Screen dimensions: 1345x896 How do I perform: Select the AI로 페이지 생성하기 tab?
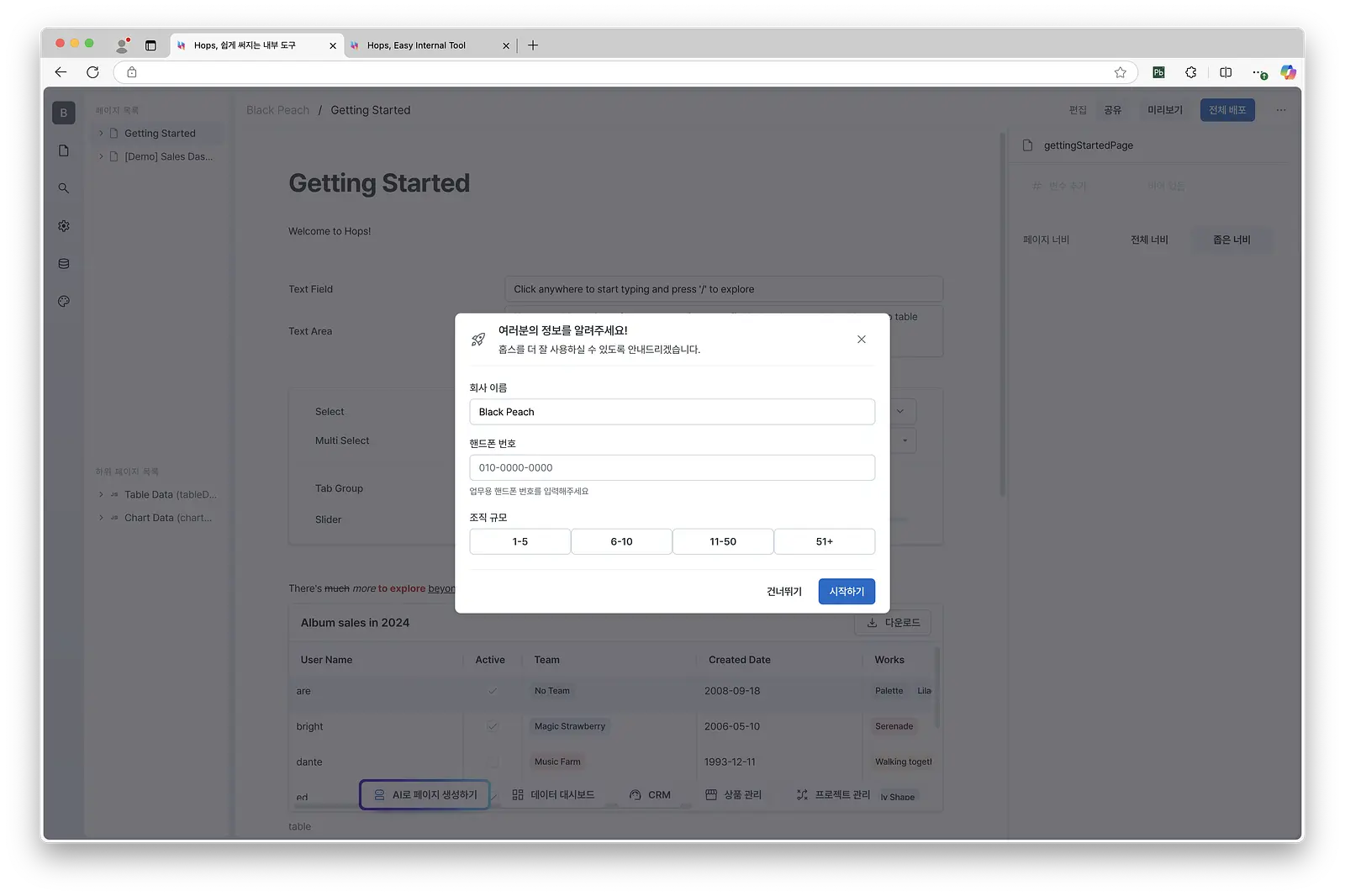click(425, 794)
